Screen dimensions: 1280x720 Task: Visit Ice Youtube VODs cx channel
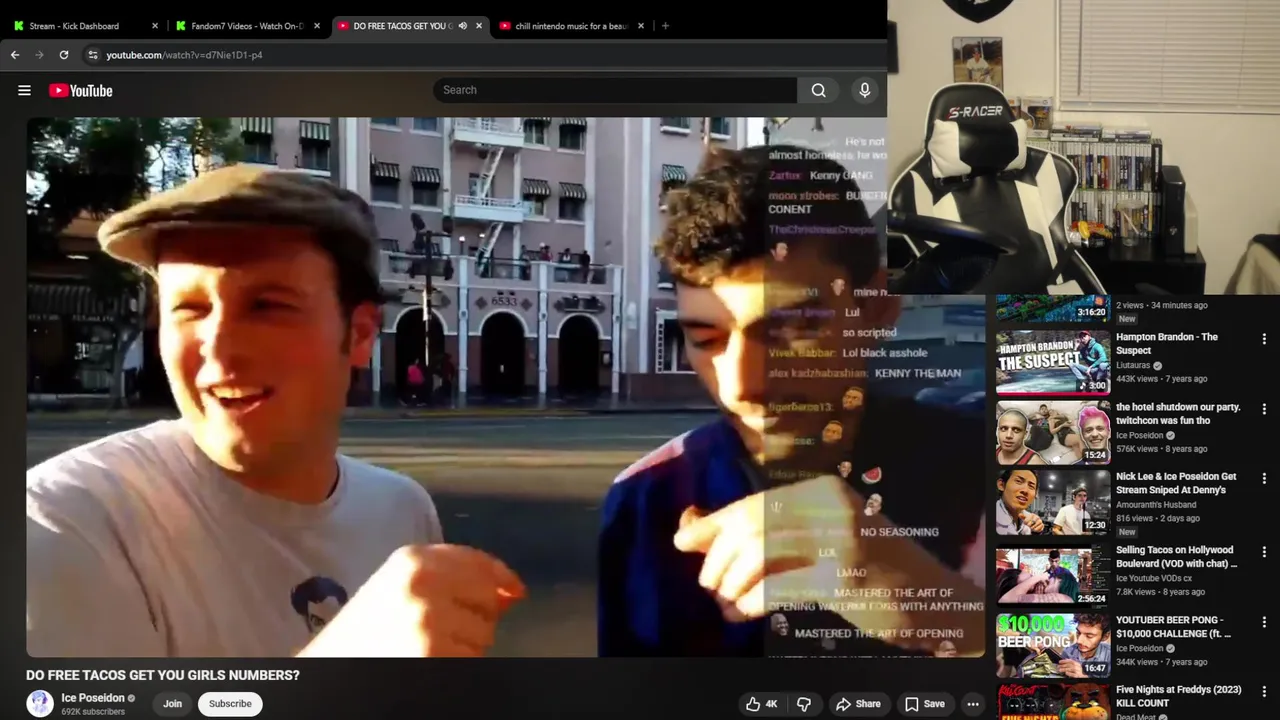(x=1154, y=578)
